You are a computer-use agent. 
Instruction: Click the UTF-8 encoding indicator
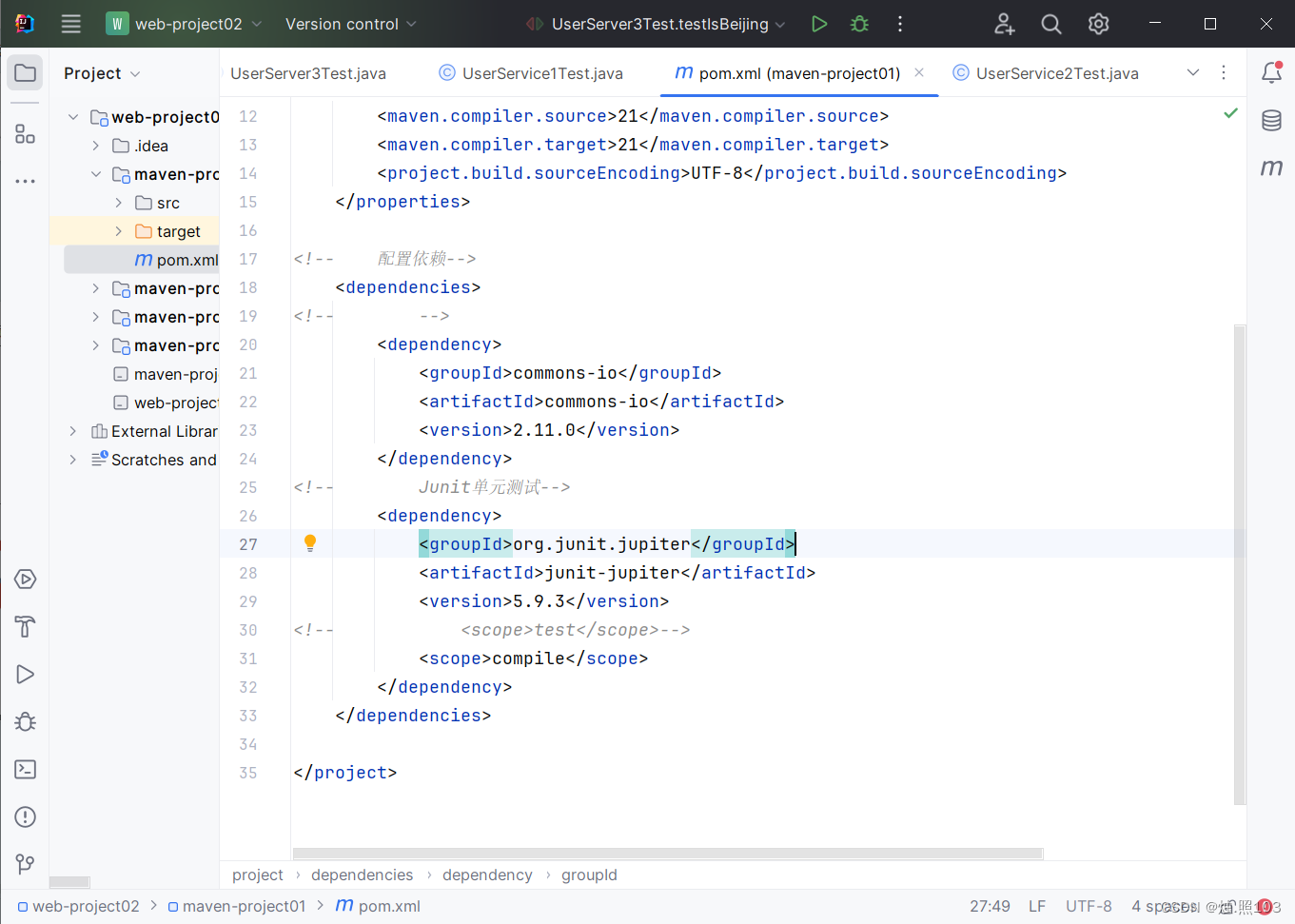[1089, 906]
